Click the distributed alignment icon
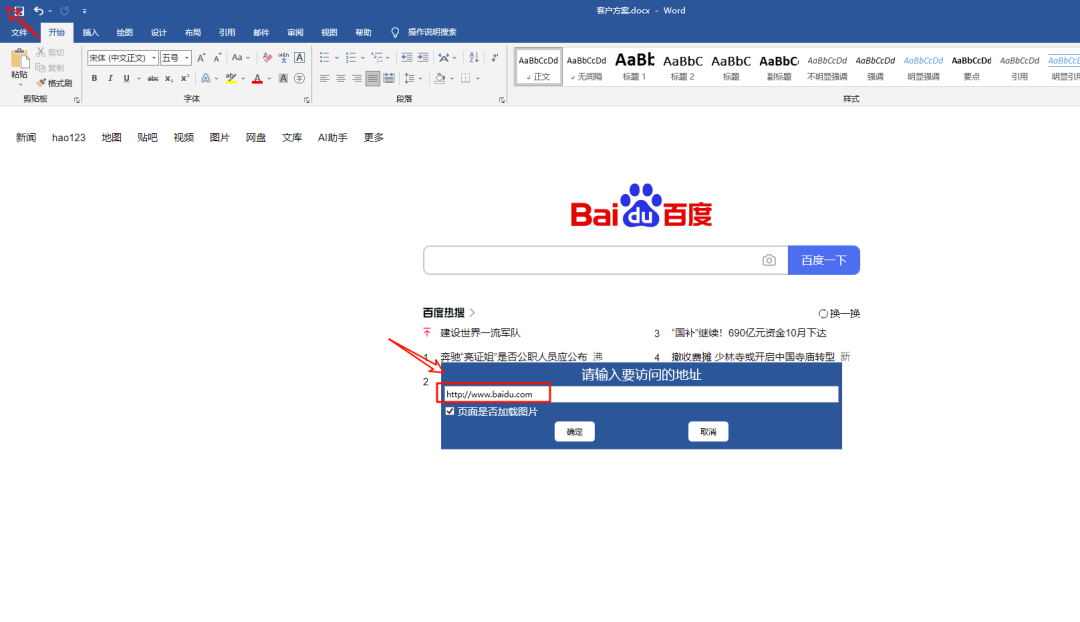 point(389,79)
